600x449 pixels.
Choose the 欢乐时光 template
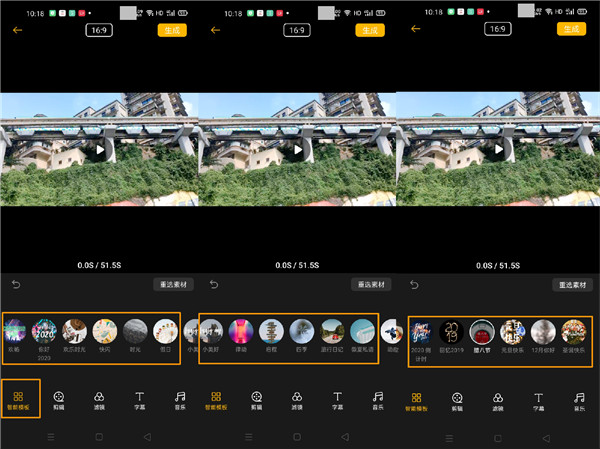click(x=74, y=331)
